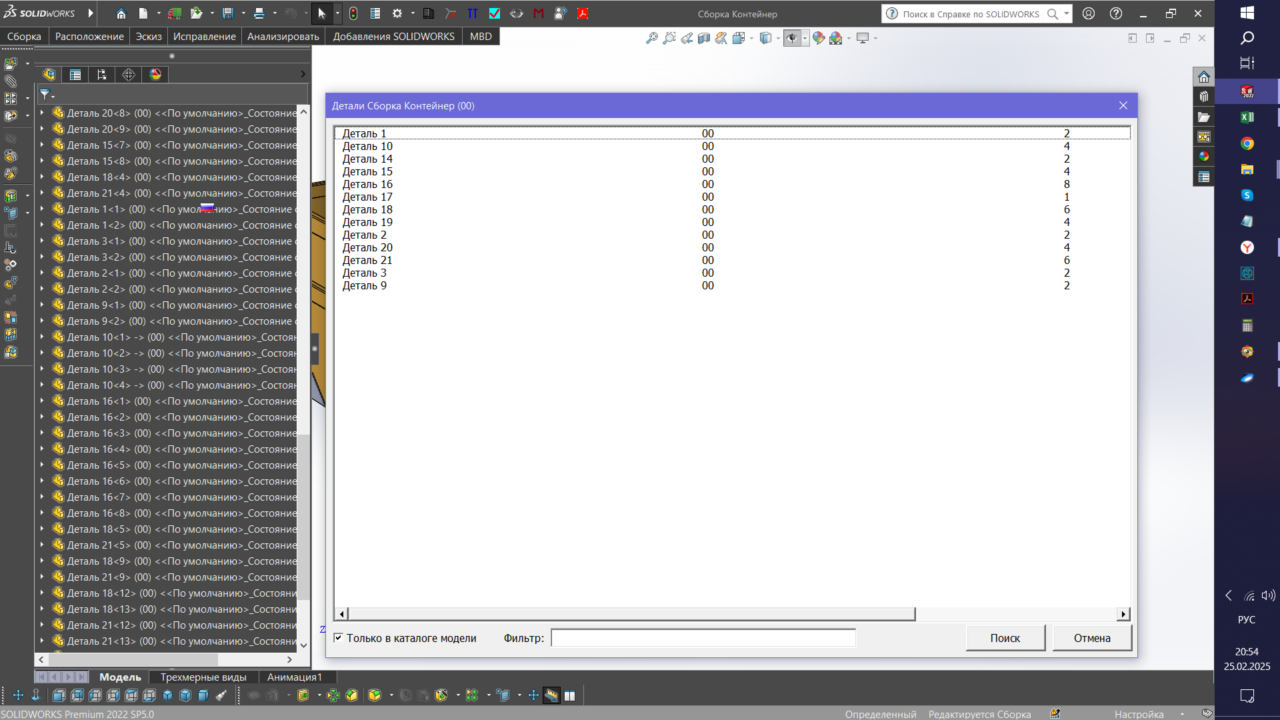Open the dropdown next to Select cursor
The width and height of the screenshot is (1280, 720).
337,14
